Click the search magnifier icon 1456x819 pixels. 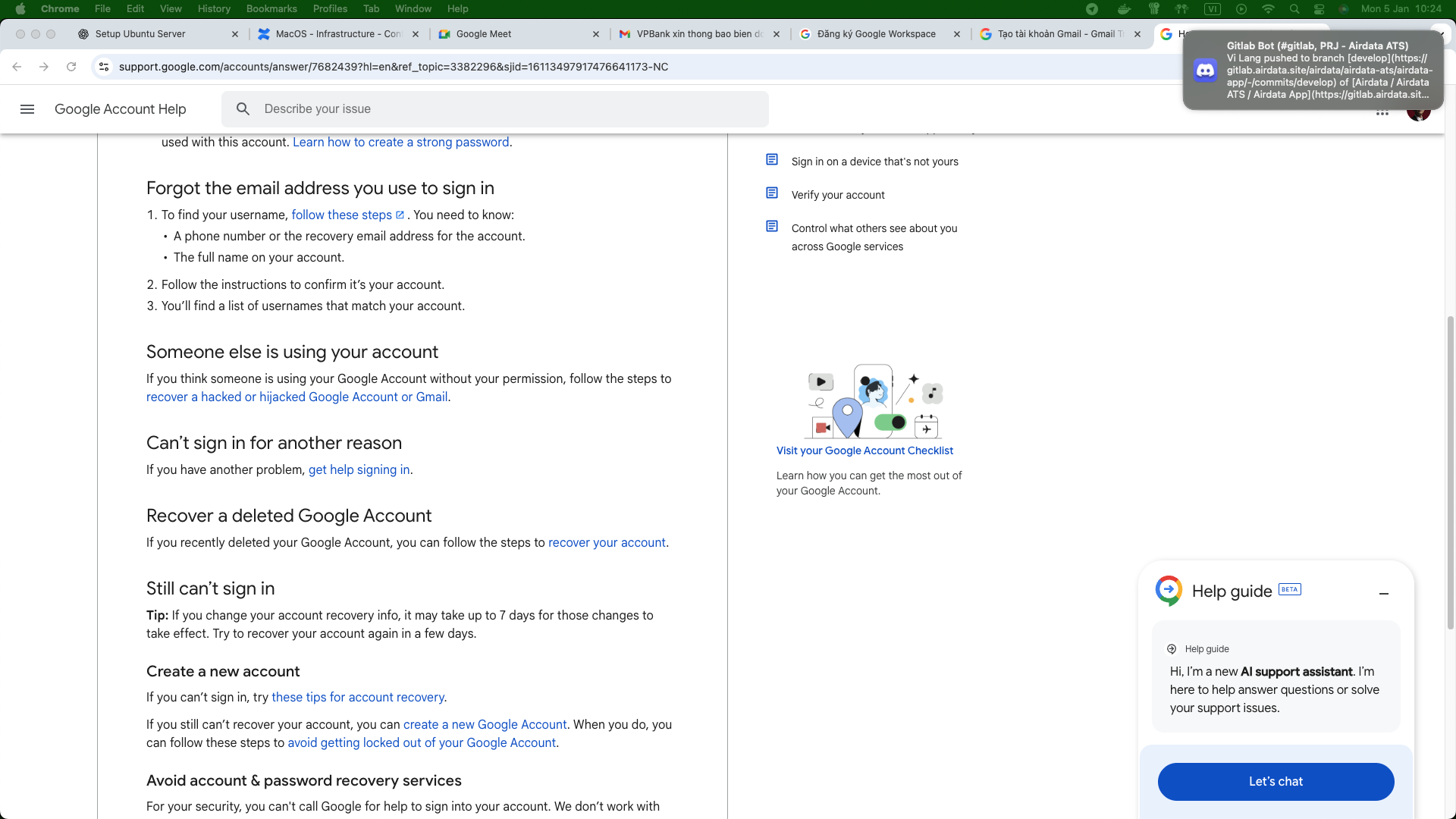243,109
